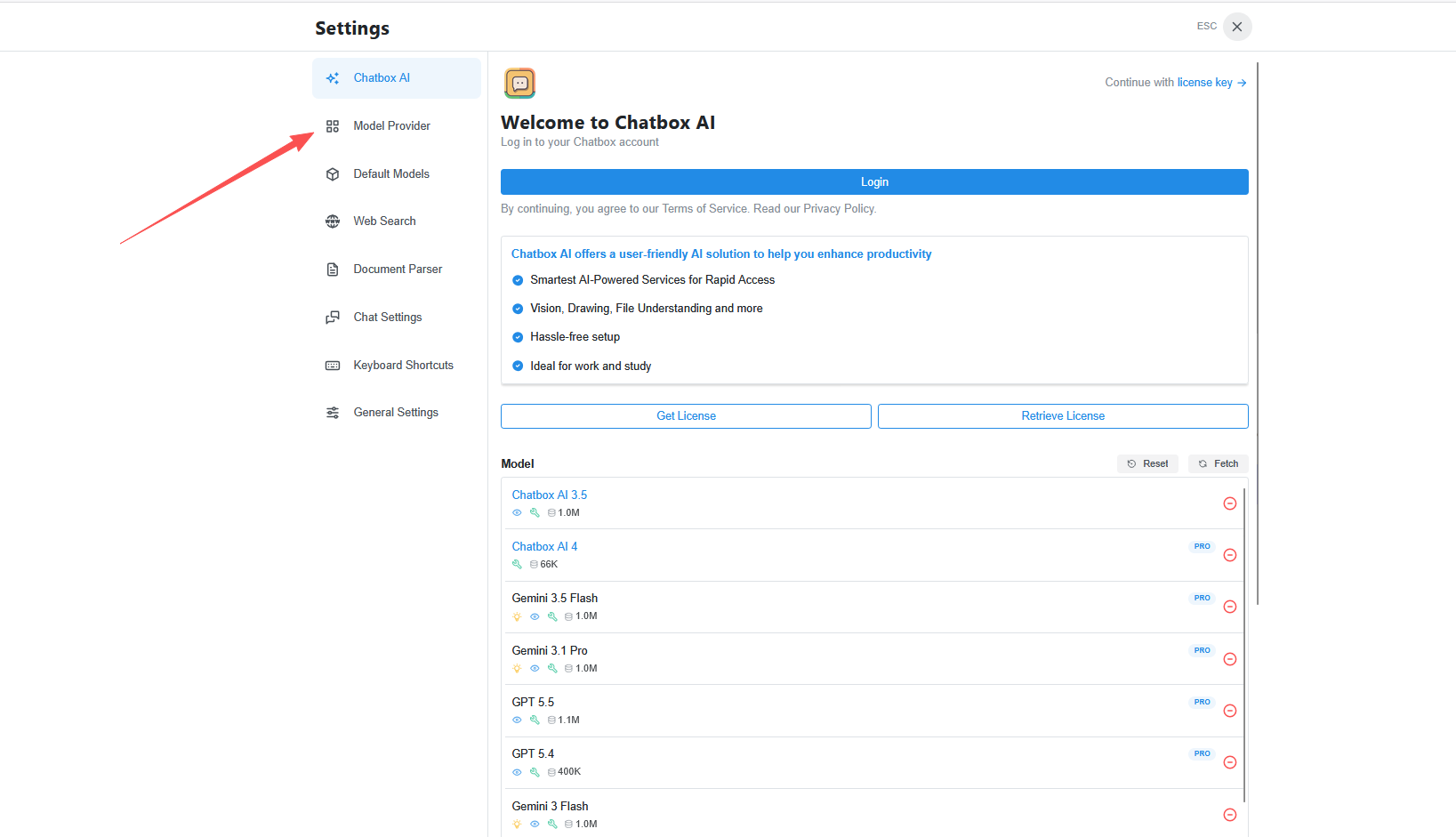Remove the Gemini 3.1 Pro model

click(1230, 659)
